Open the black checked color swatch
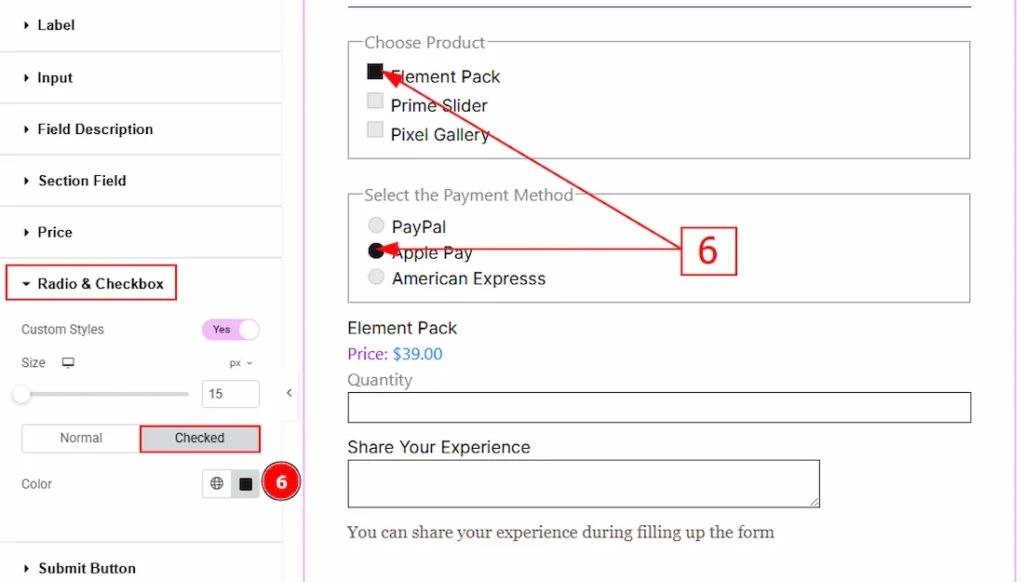1024x582 pixels. [244, 483]
